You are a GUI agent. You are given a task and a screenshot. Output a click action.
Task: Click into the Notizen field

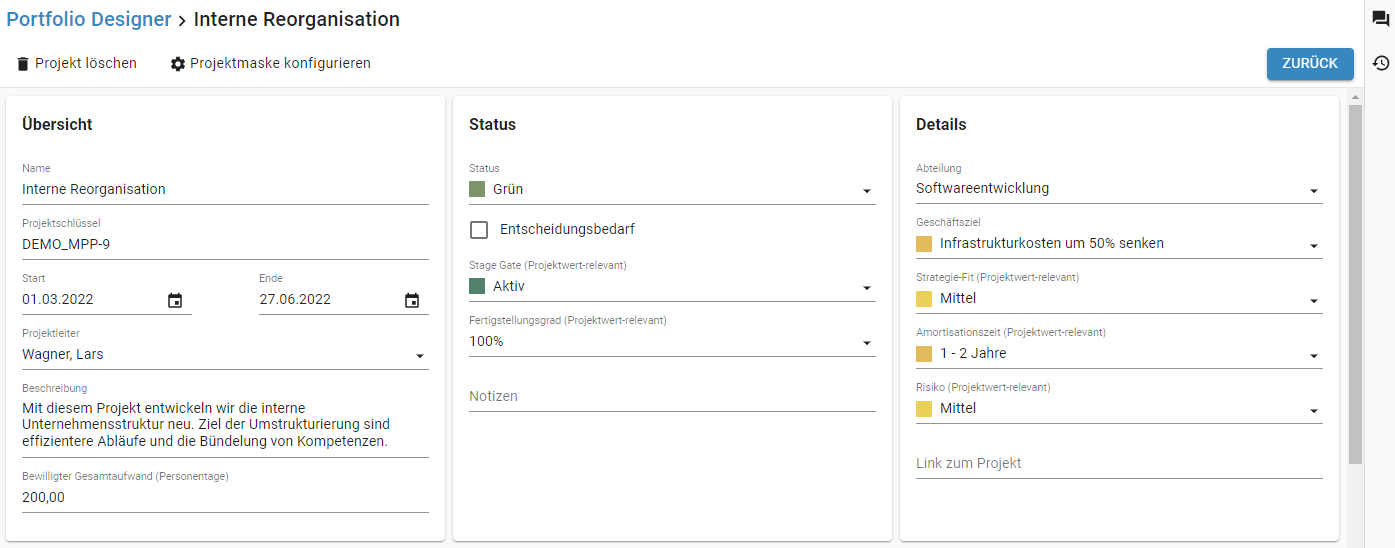click(x=672, y=396)
